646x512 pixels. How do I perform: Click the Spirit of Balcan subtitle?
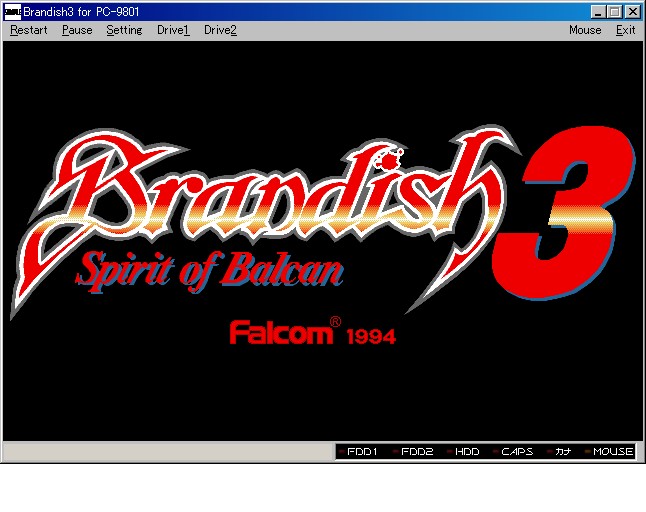click(x=209, y=271)
